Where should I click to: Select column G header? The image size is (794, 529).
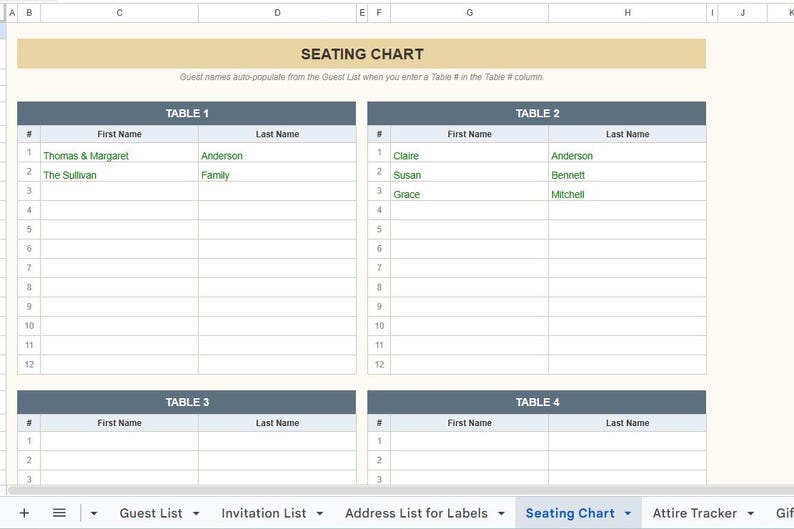469,13
